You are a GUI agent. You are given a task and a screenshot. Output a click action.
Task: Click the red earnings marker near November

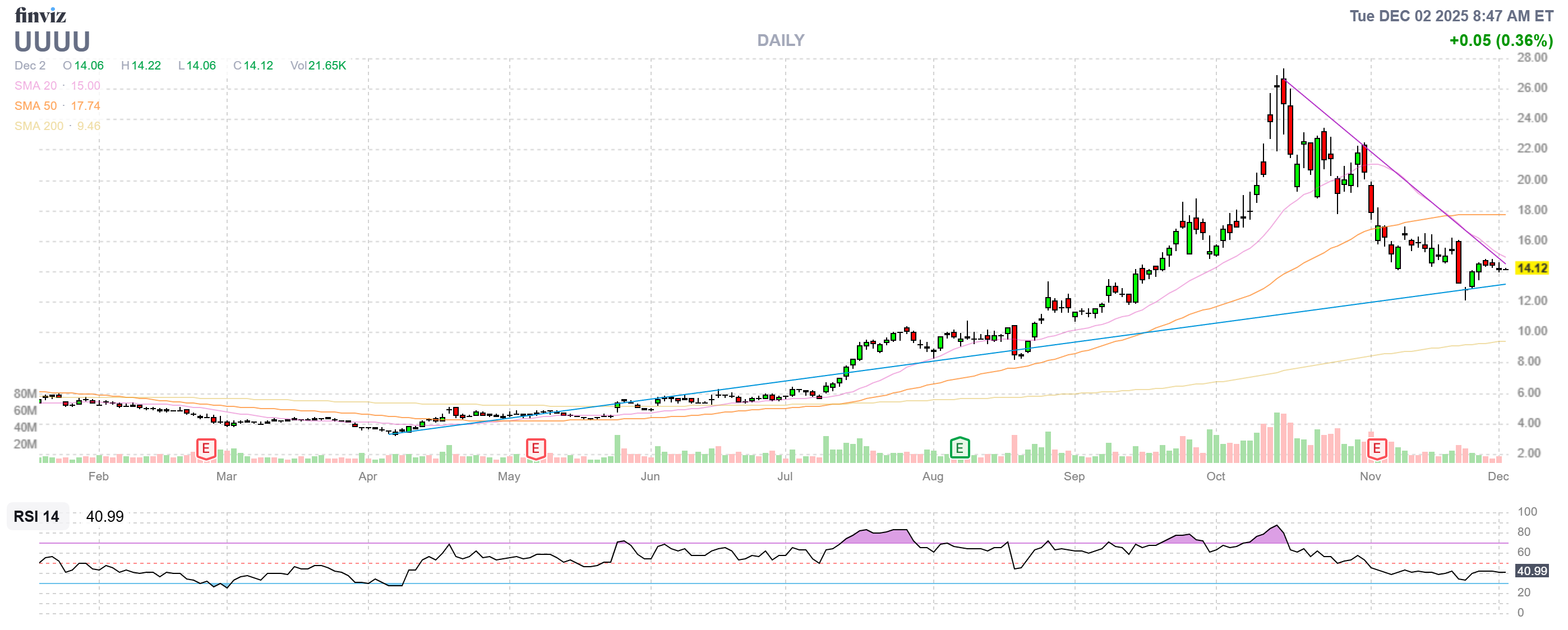pyautogui.click(x=1376, y=449)
